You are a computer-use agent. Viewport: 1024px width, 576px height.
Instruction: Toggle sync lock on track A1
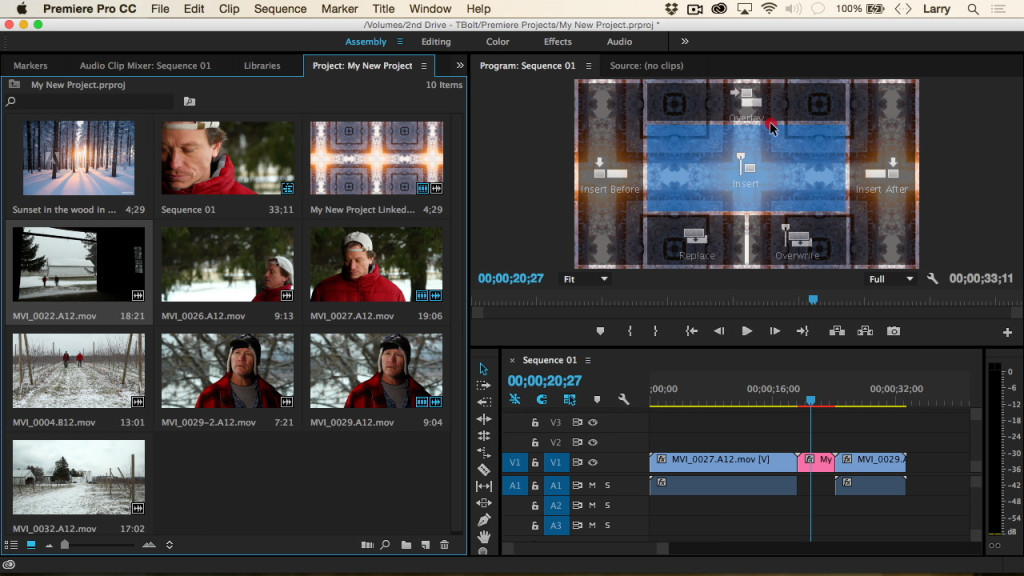(577, 485)
